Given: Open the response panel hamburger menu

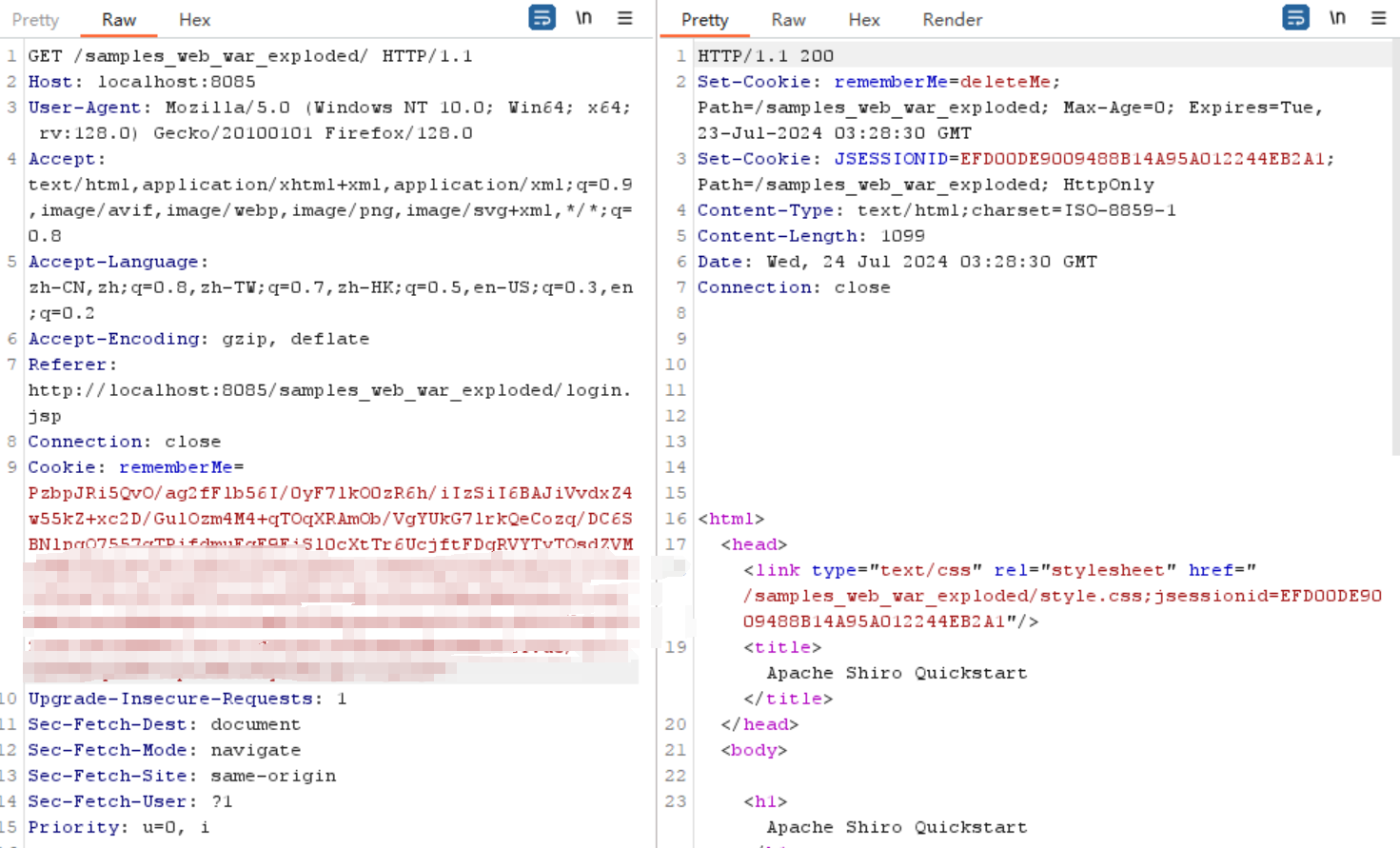Looking at the screenshot, I should [x=1378, y=18].
